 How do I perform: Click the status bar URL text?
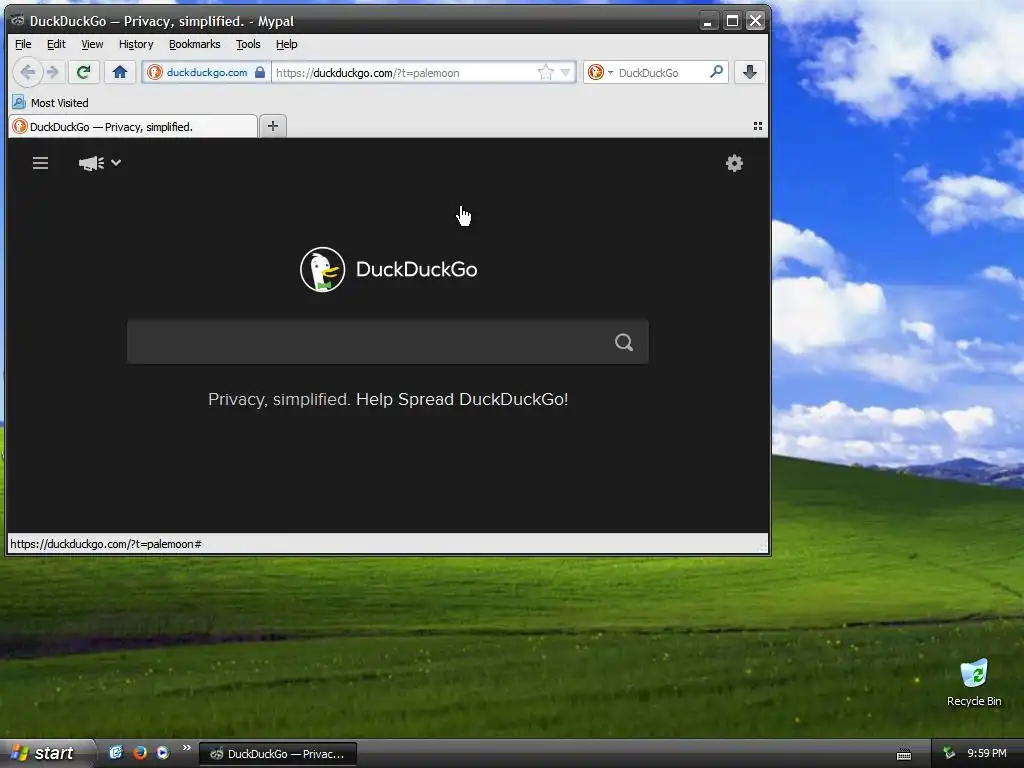click(x=106, y=544)
